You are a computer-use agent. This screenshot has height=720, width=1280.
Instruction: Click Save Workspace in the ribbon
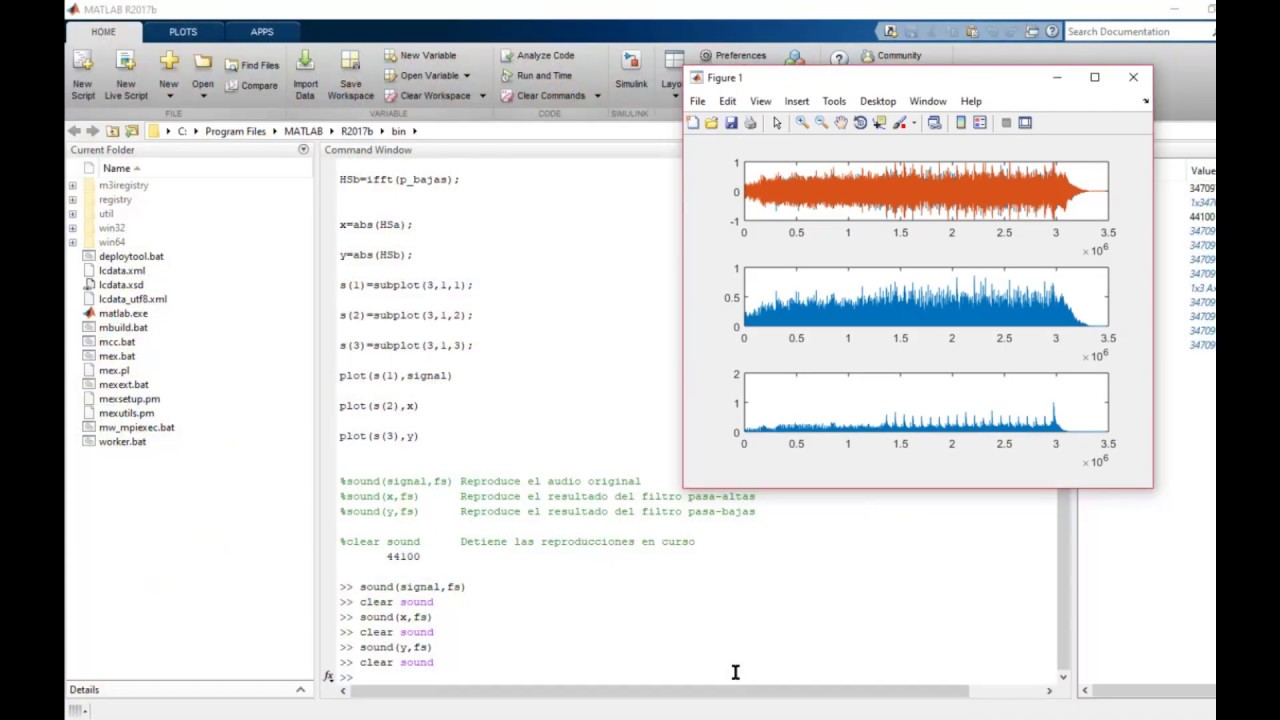[x=350, y=75]
